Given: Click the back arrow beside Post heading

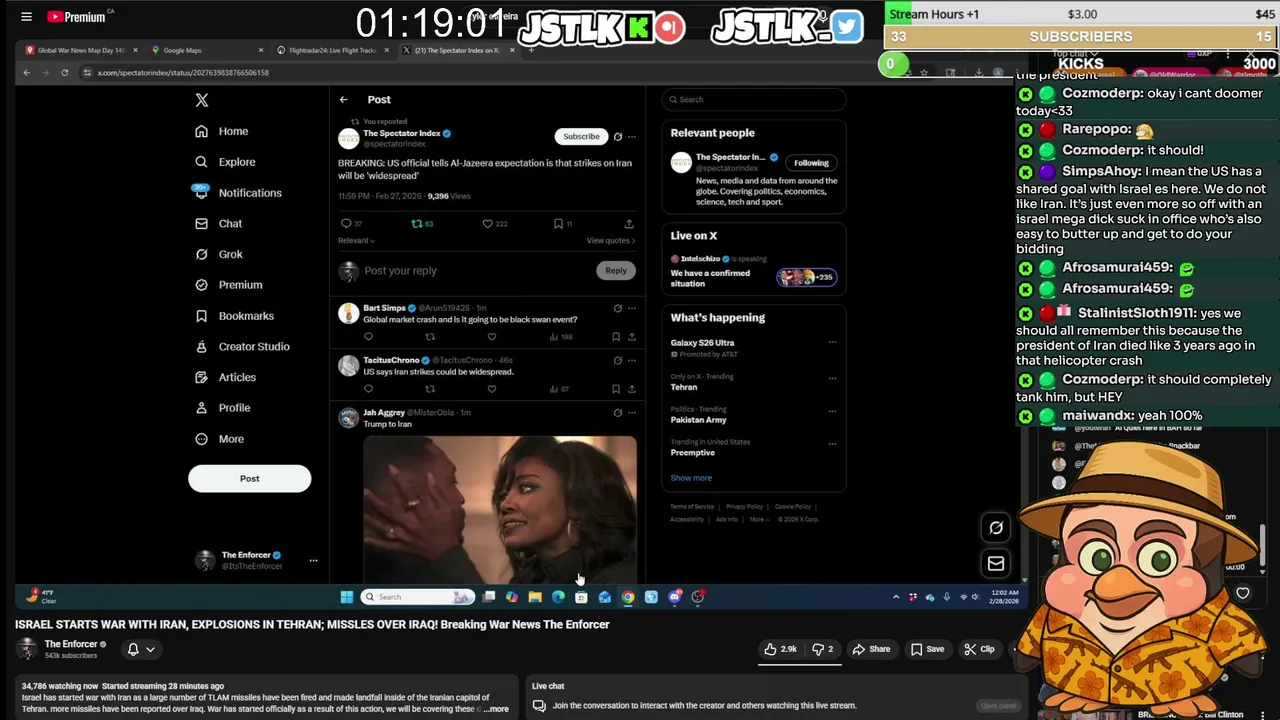Looking at the screenshot, I should (x=343, y=99).
